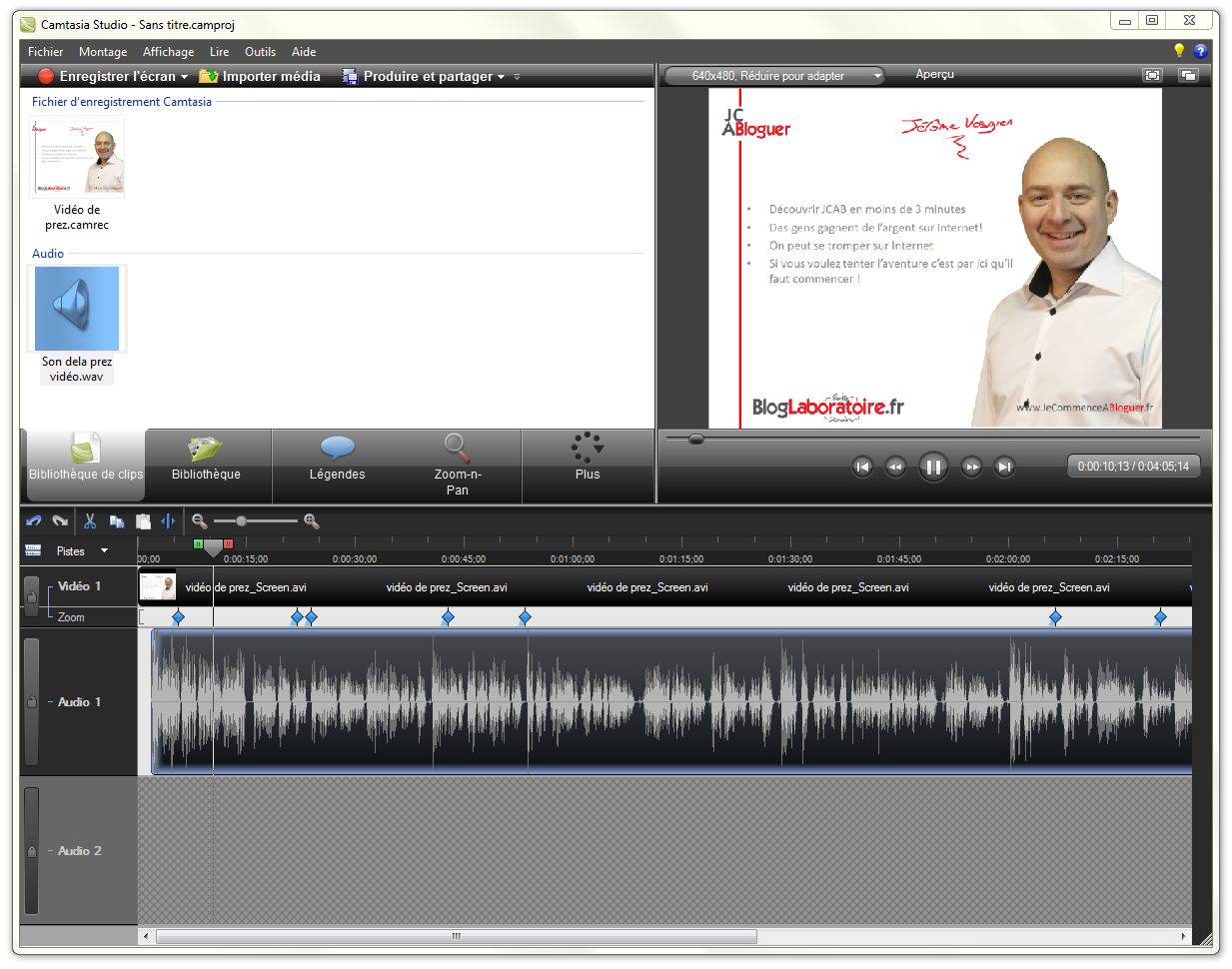Image resolution: width=1232 pixels, height=969 pixels.
Task: Click the preview playback position slider
Action: point(696,439)
